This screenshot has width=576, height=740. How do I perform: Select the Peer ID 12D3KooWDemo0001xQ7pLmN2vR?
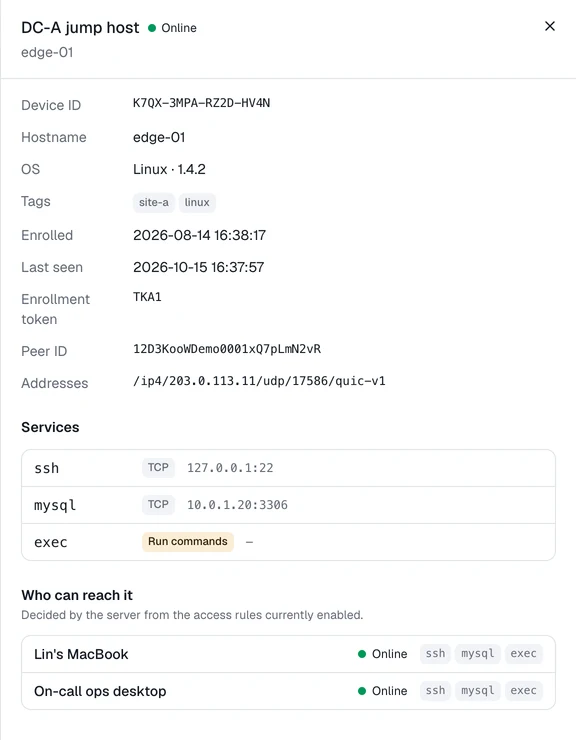point(227,349)
